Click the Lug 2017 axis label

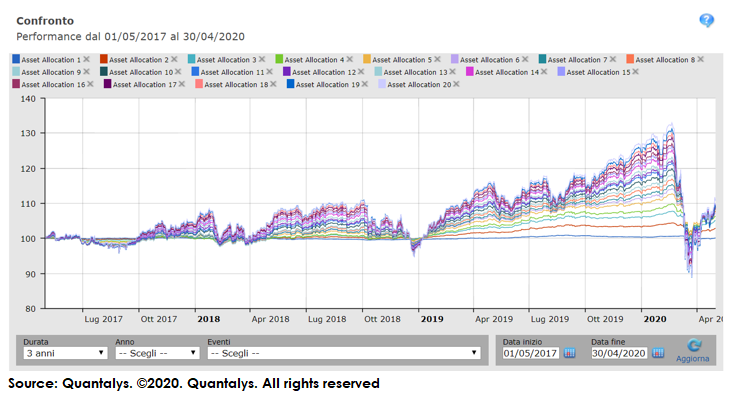tap(103, 319)
